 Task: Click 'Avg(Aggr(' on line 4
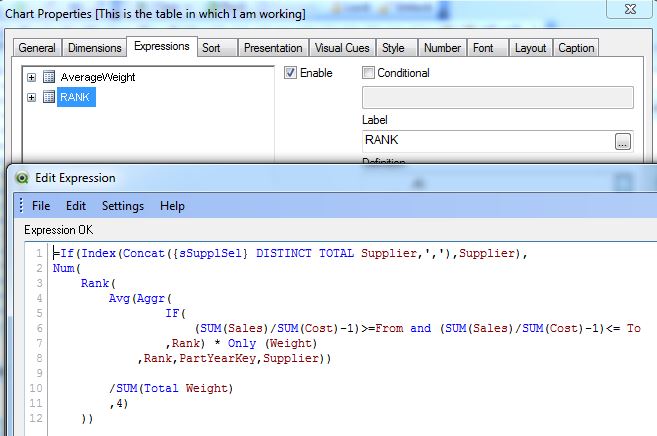(x=140, y=298)
